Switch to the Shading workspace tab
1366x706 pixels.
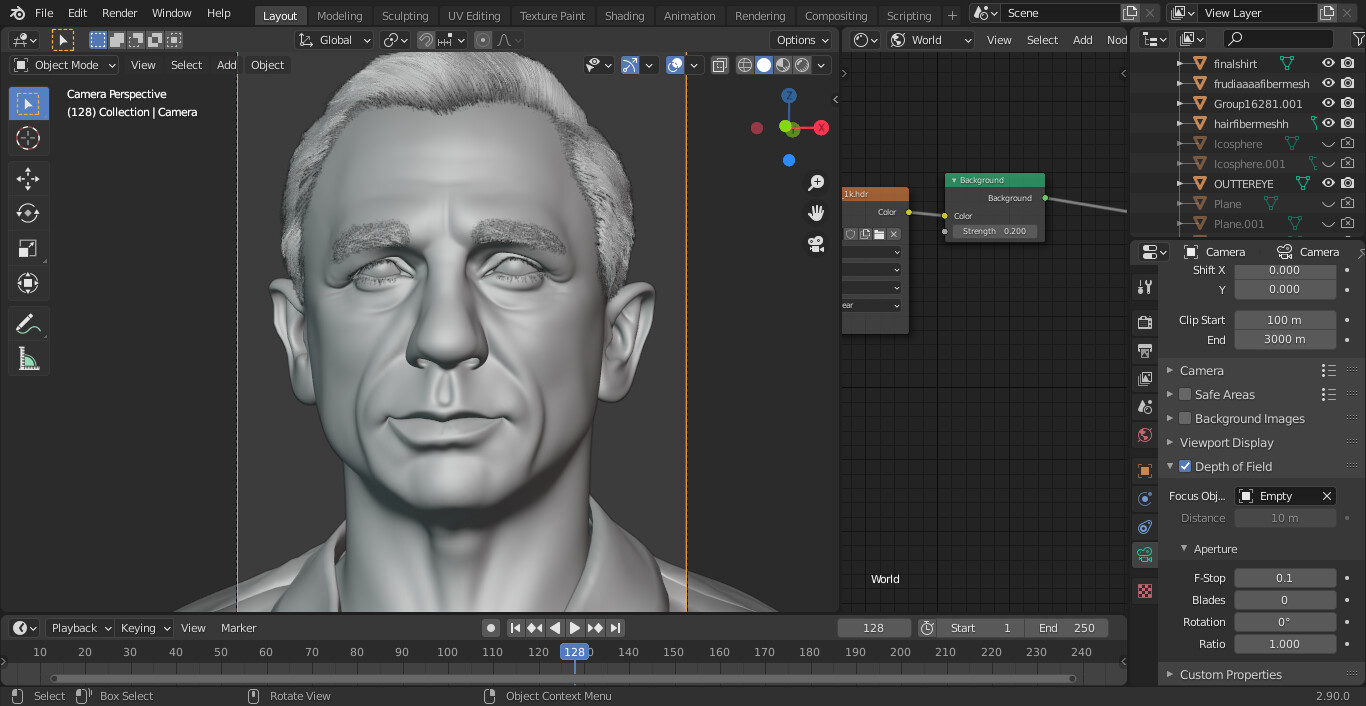click(x=624, y=16)
